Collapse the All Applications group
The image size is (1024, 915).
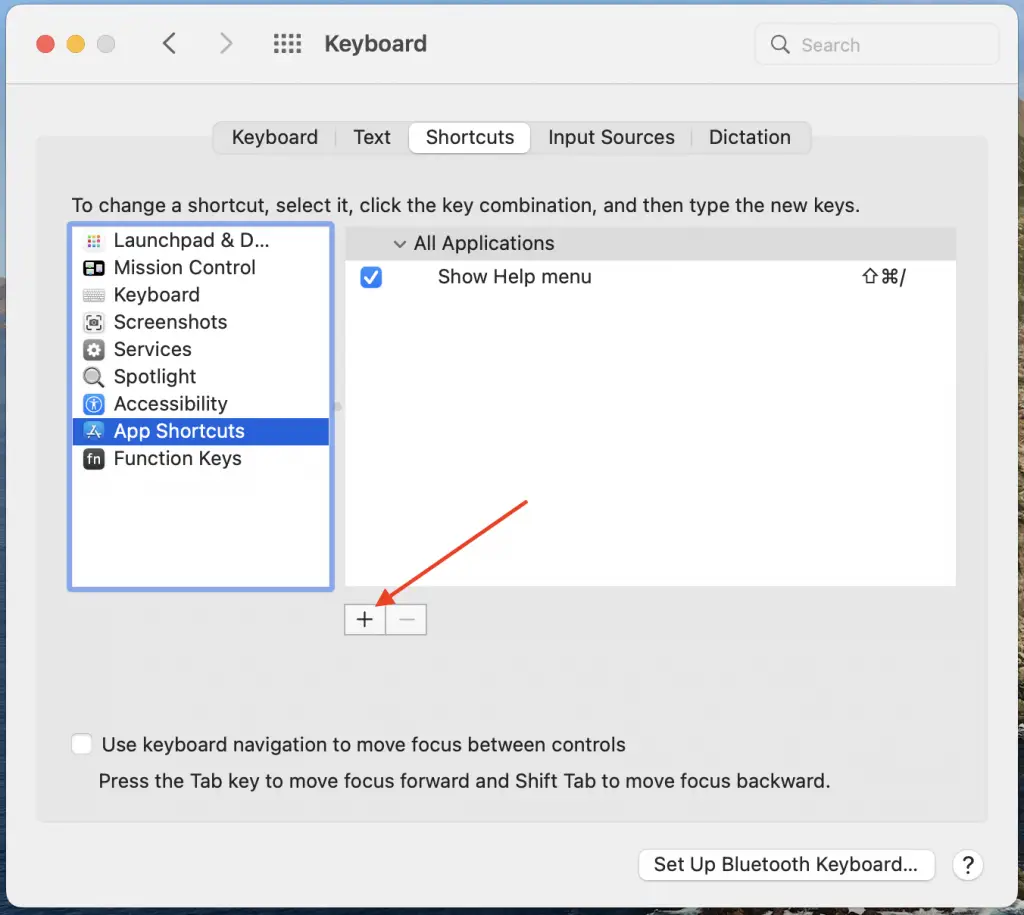(400, 244)
